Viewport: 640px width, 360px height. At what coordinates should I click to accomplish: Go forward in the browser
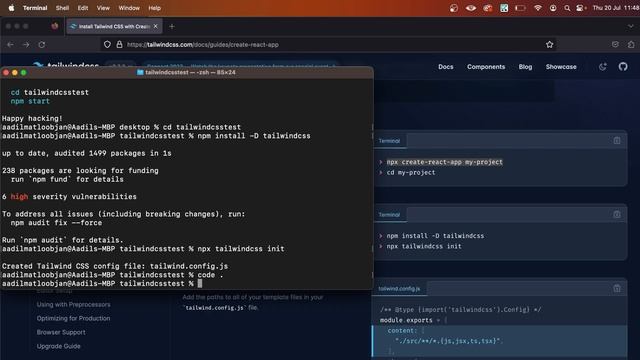click(26, 44)
